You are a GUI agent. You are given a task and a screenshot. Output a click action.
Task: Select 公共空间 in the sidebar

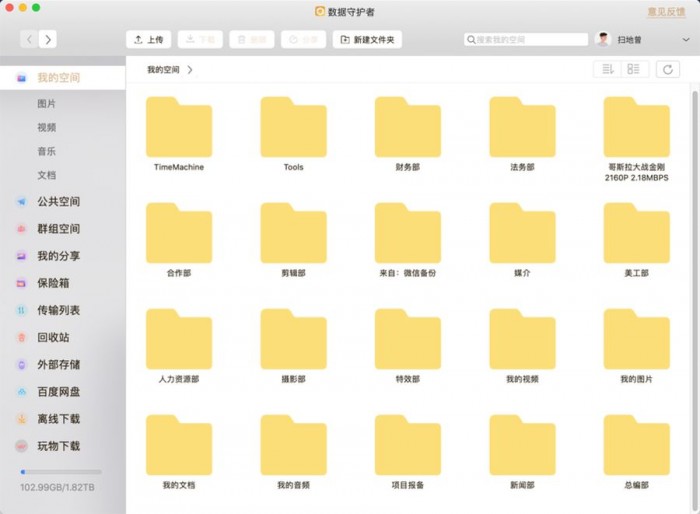(58, 201)
